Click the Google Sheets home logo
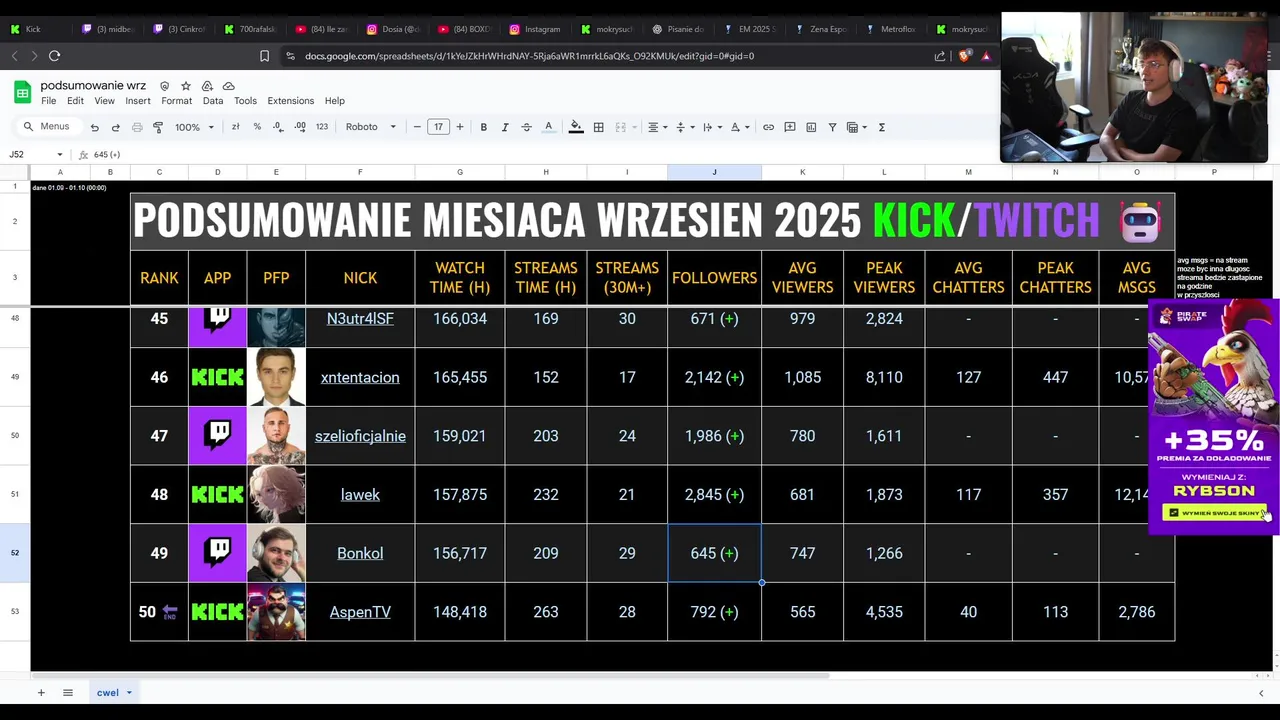This screenshot has width=1280, height=720. [22, 93]
